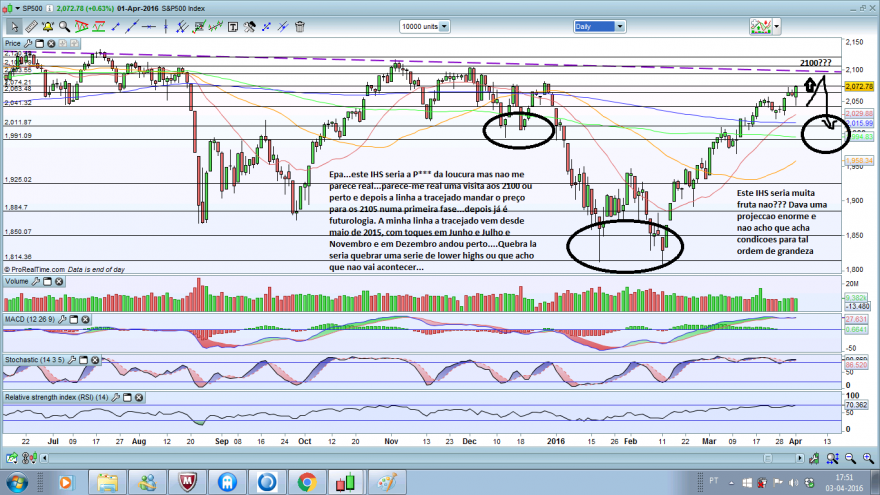This screenshot has height=495, width=880.
Task: Expand the chart style dropdown arrow
Action: tap(777, 26)
